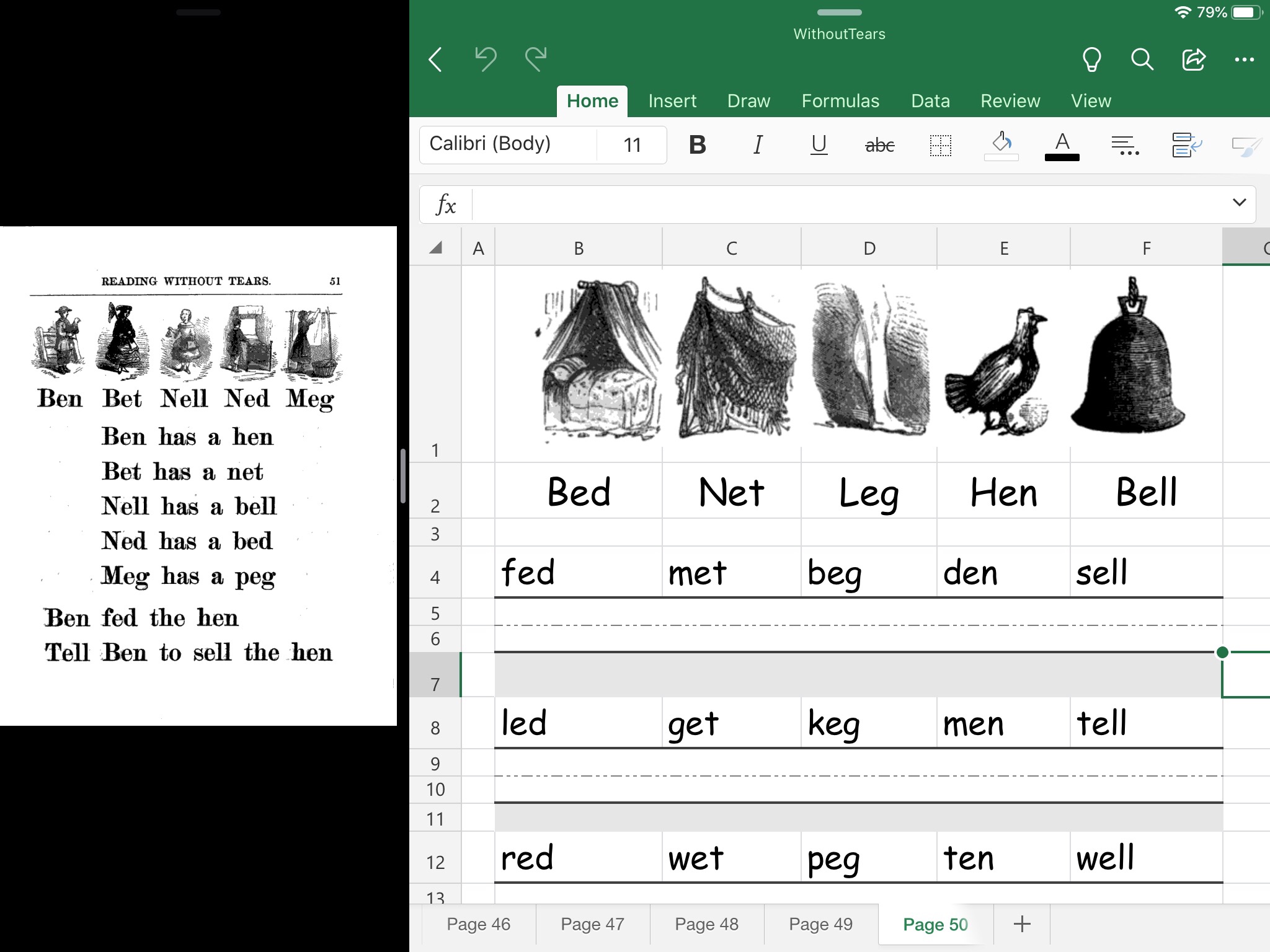Switch to the Page 47 sheet tab
Image resolution: width=1270 pixels, height=952 pixels.
coord(593,923)
